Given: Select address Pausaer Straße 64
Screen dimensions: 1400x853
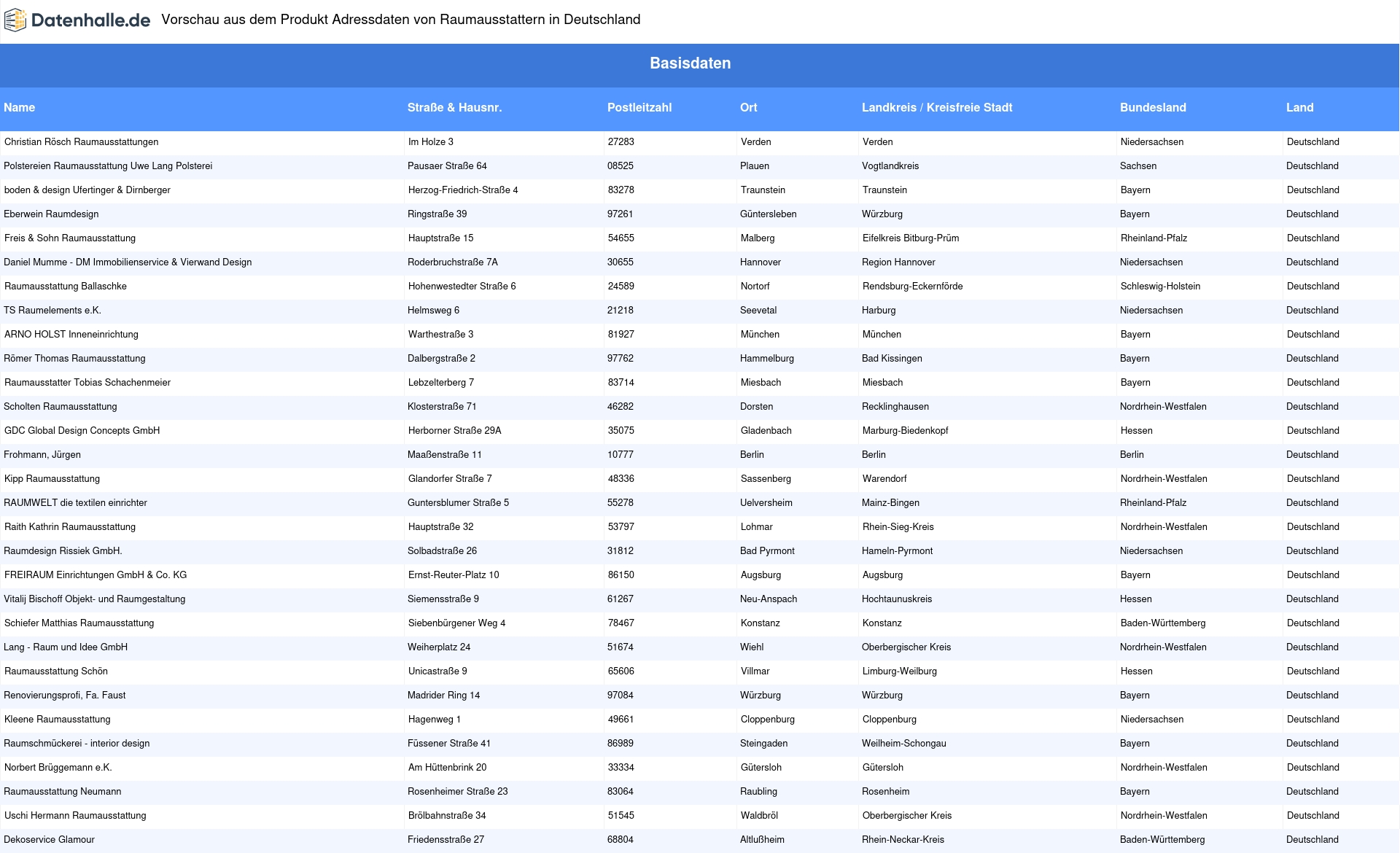Looking at the screenshot, I should coord(447,166).
